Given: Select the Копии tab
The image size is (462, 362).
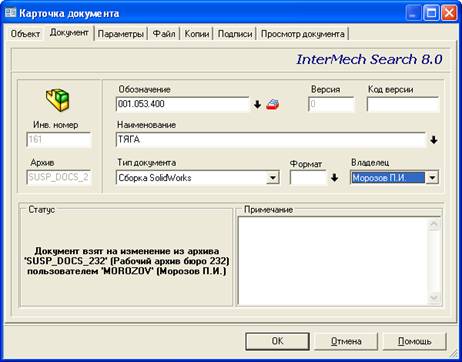Looking at the screenshot, I should [x=197, y=34].
